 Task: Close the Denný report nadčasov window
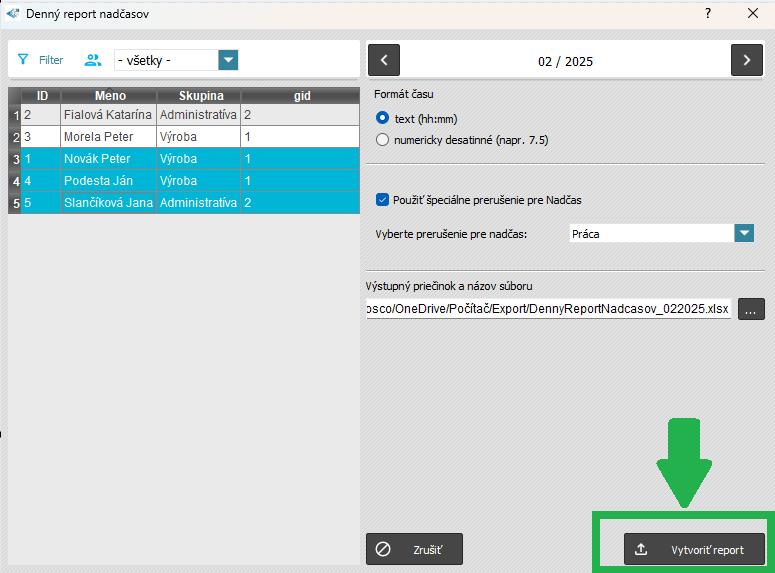pos(752,14)
